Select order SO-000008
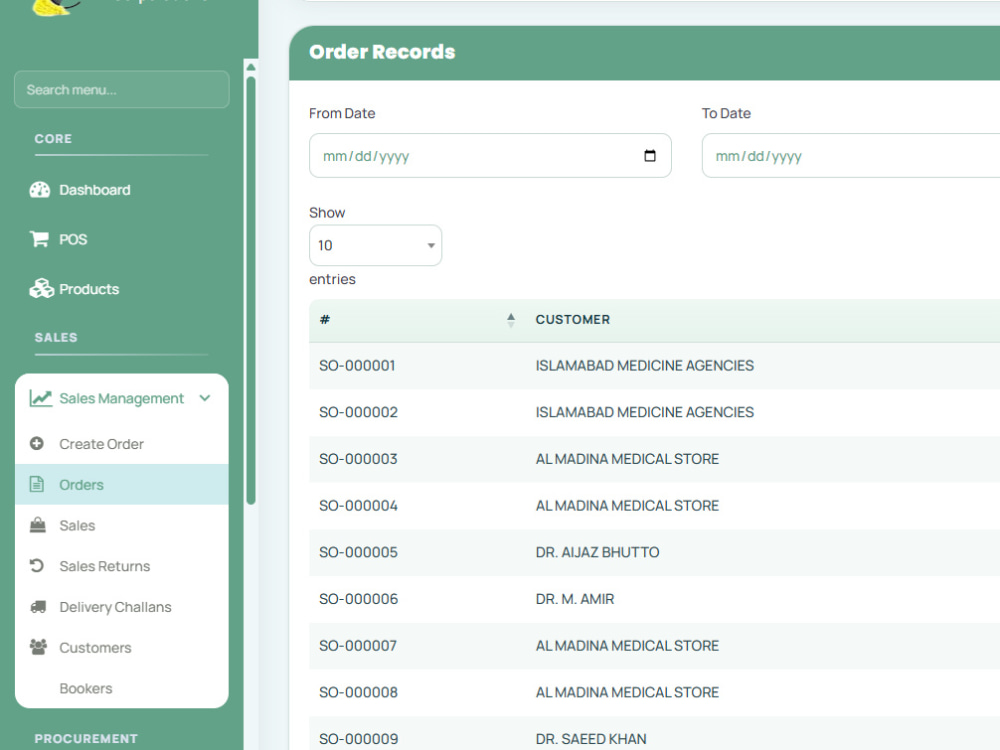 (x=358, y=692)
